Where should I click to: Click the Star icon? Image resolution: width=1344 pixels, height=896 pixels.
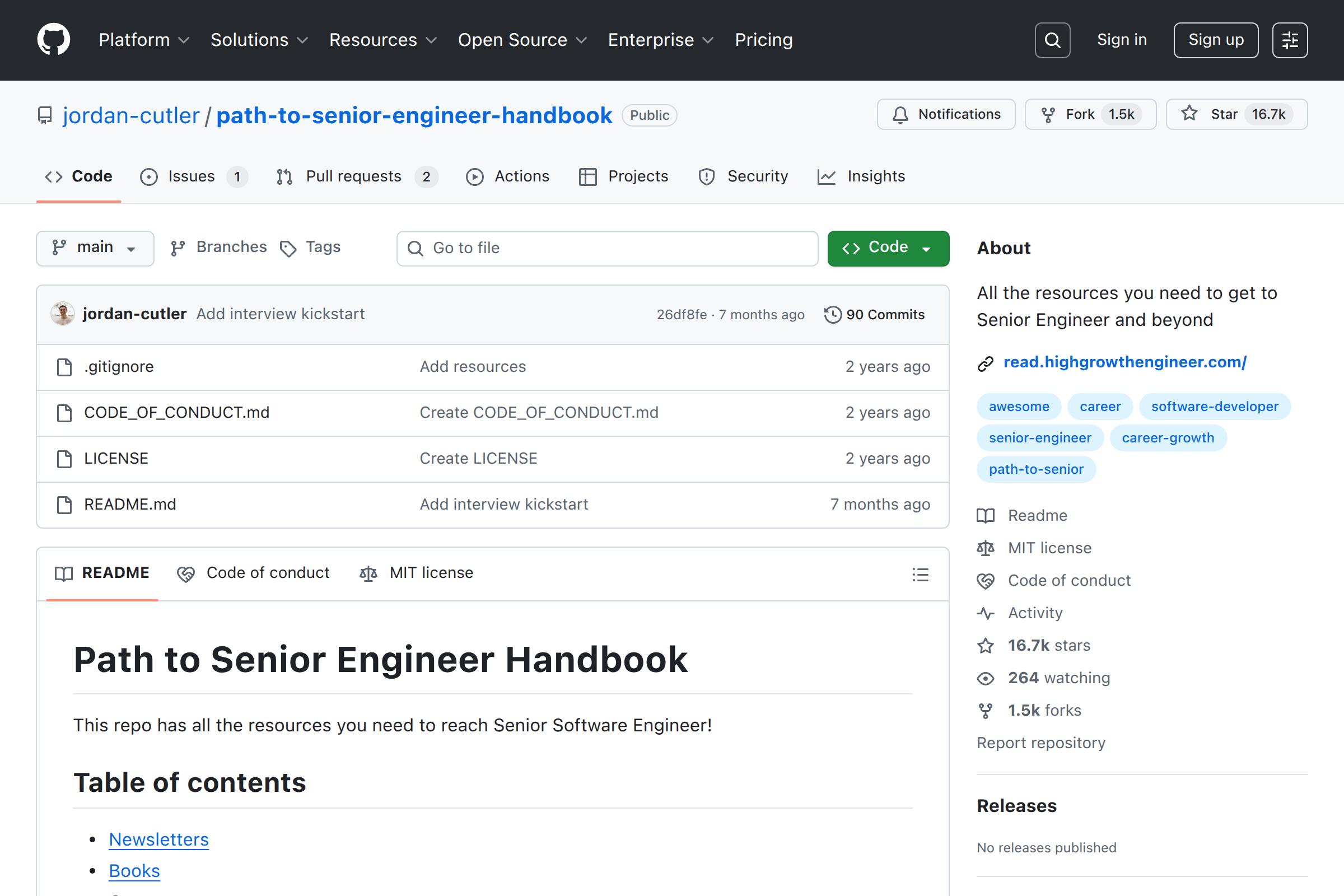1189,114
